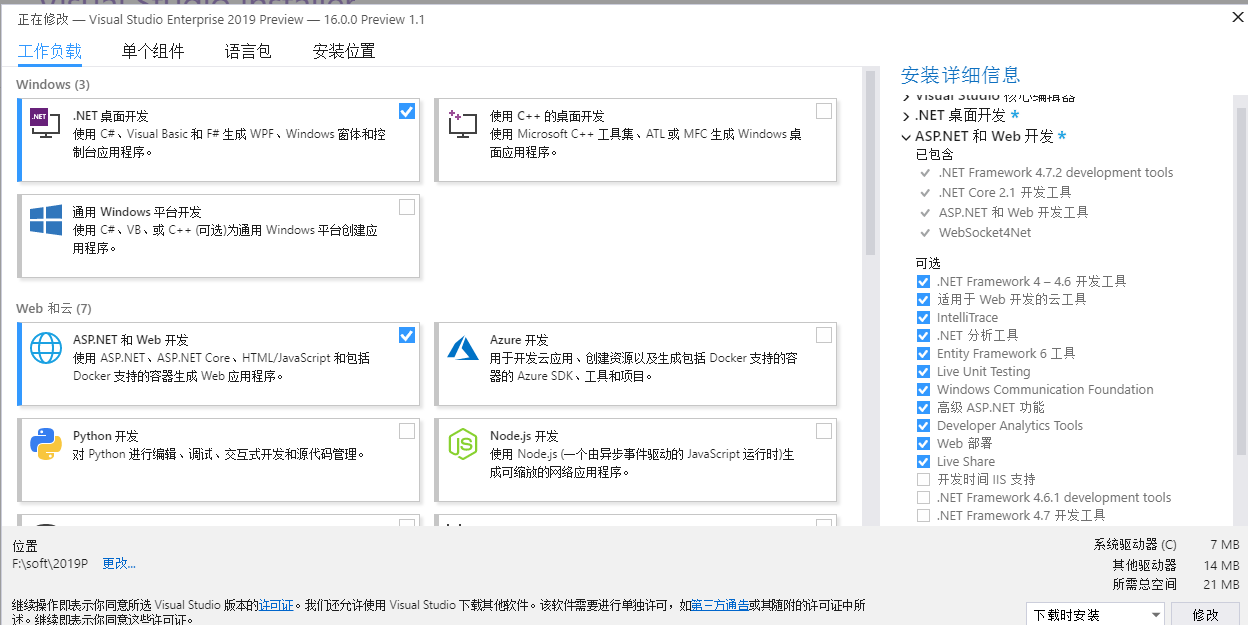
Task: Uncheck 适用于 Web 开发的云工具 option
Action: (x=923, y=300)
